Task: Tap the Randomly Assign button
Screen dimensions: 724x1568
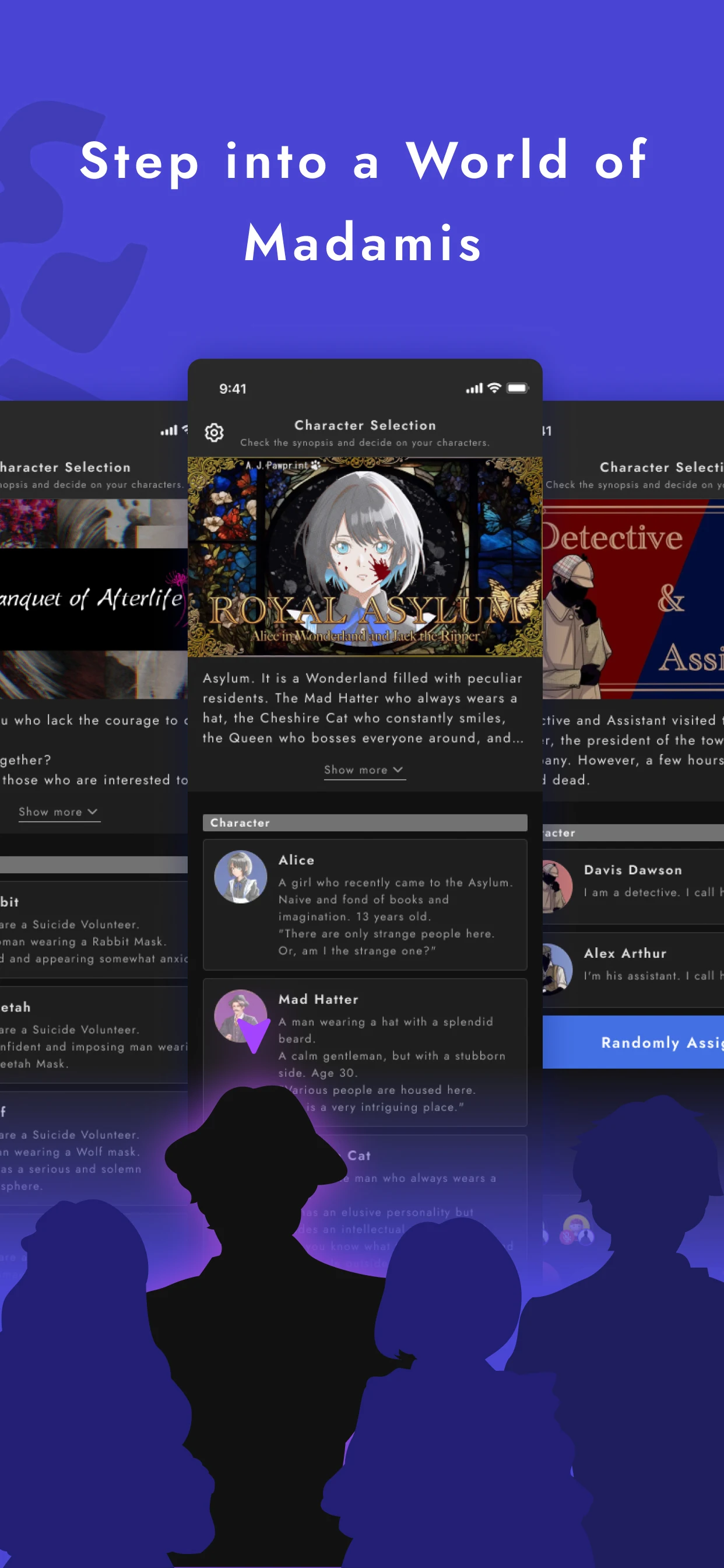Action: pos(632,1042)
